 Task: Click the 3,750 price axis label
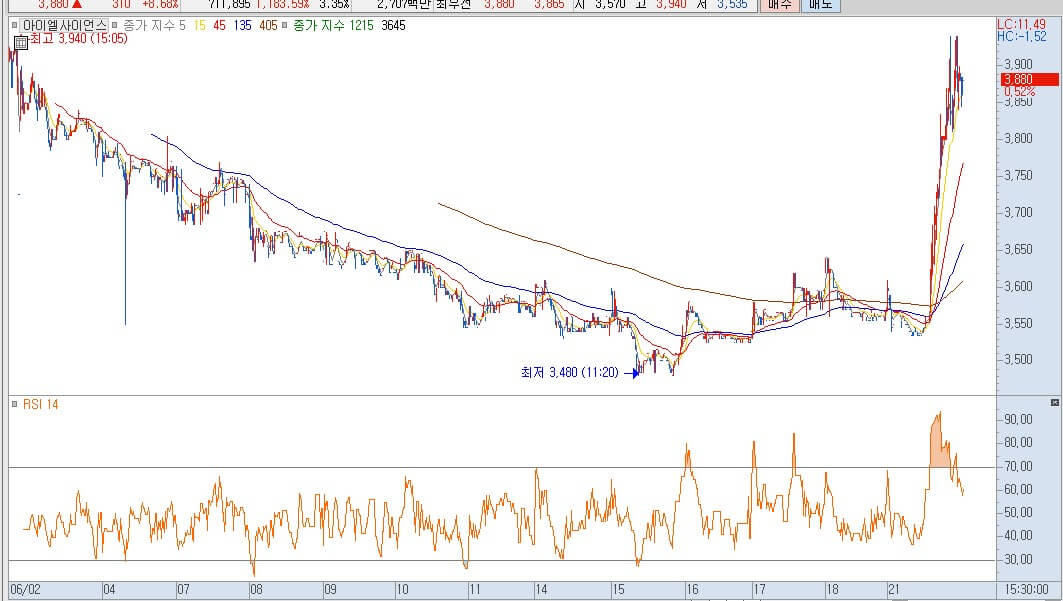(1018, 175)
